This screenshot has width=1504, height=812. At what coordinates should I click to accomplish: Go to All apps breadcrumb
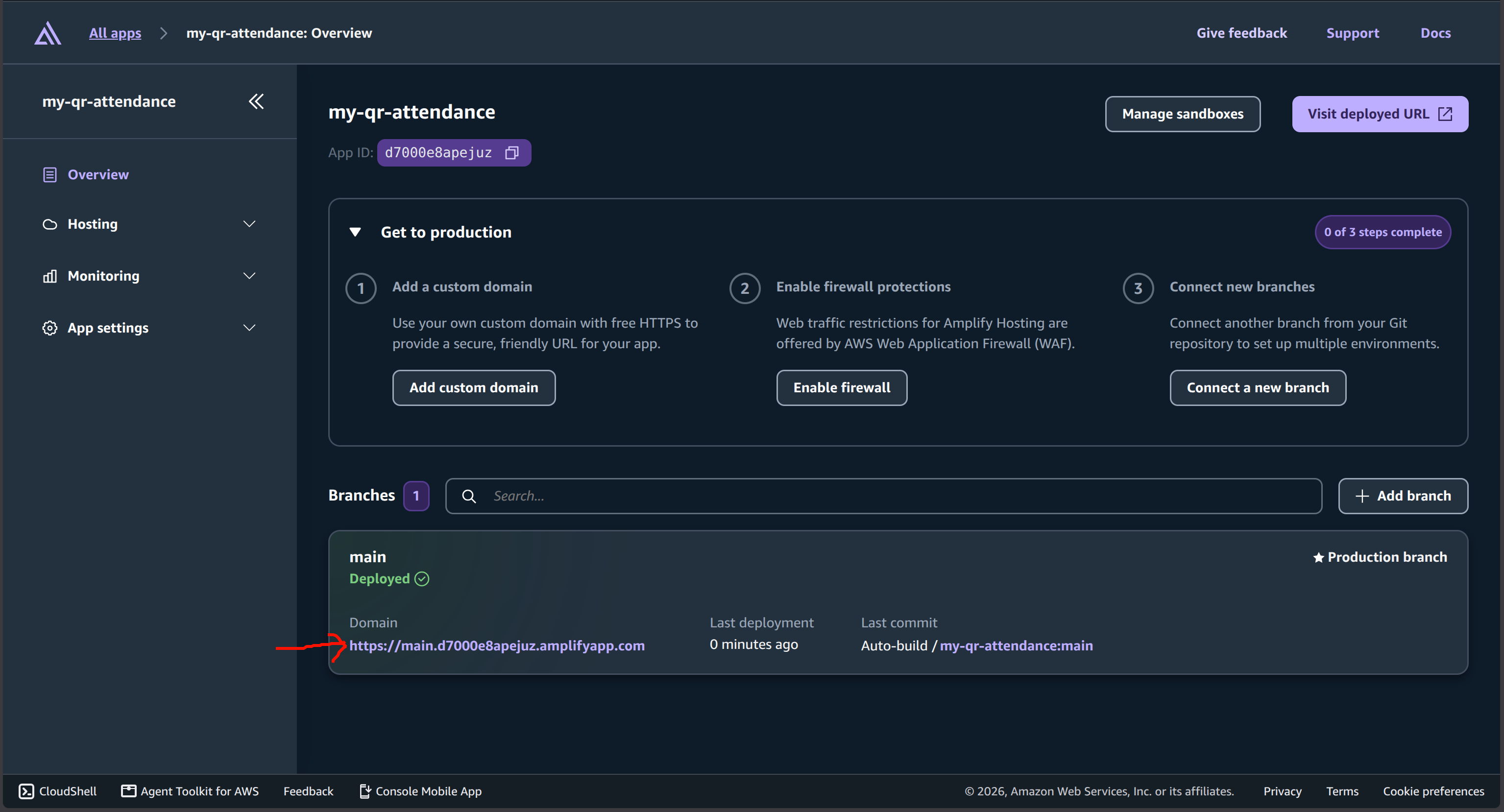[115, 33]
